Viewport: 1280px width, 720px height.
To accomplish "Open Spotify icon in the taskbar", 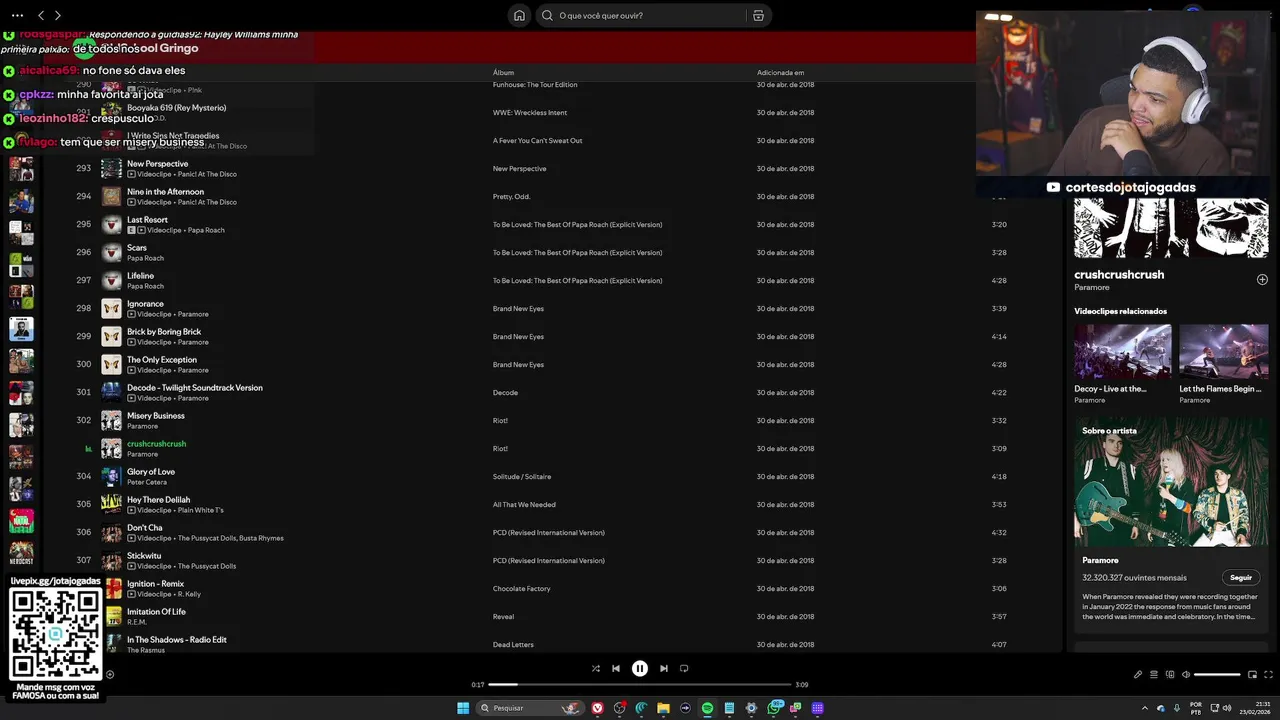I will tap(707, 708).
